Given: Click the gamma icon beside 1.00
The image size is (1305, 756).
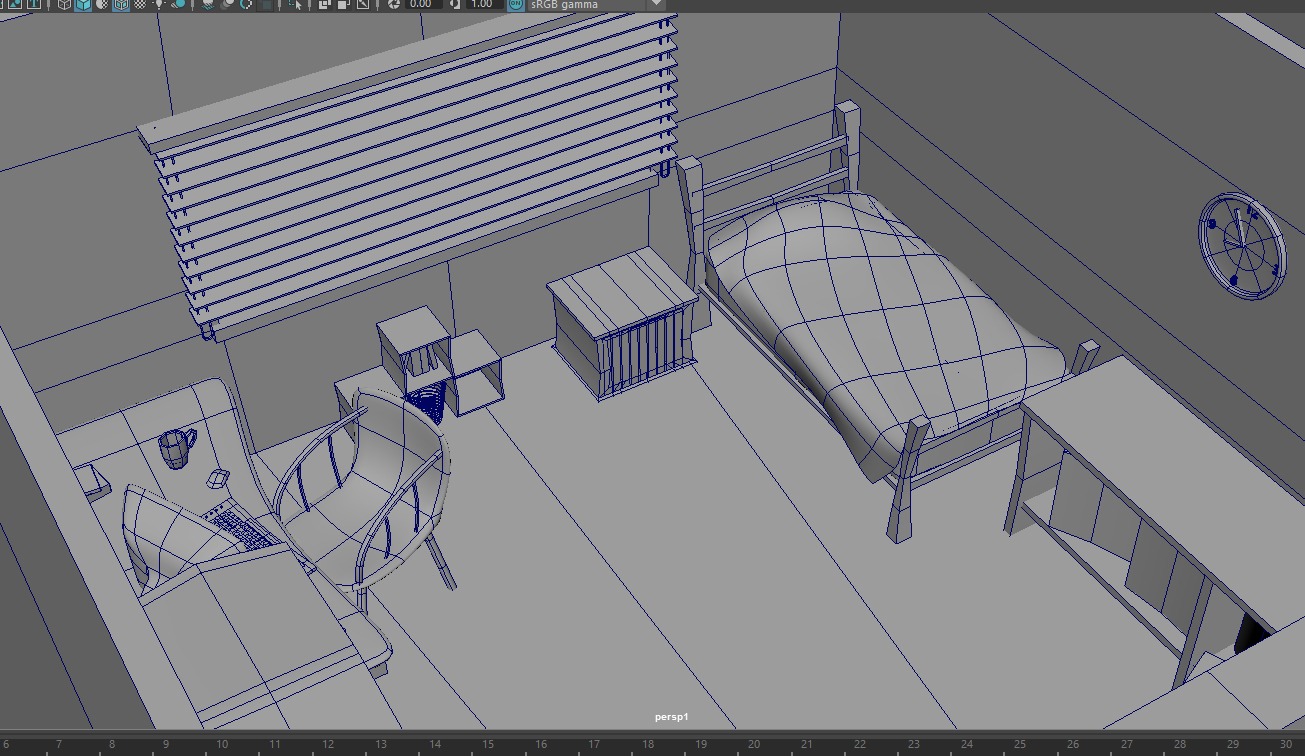Looking at the screenshot, I should 455,4.
